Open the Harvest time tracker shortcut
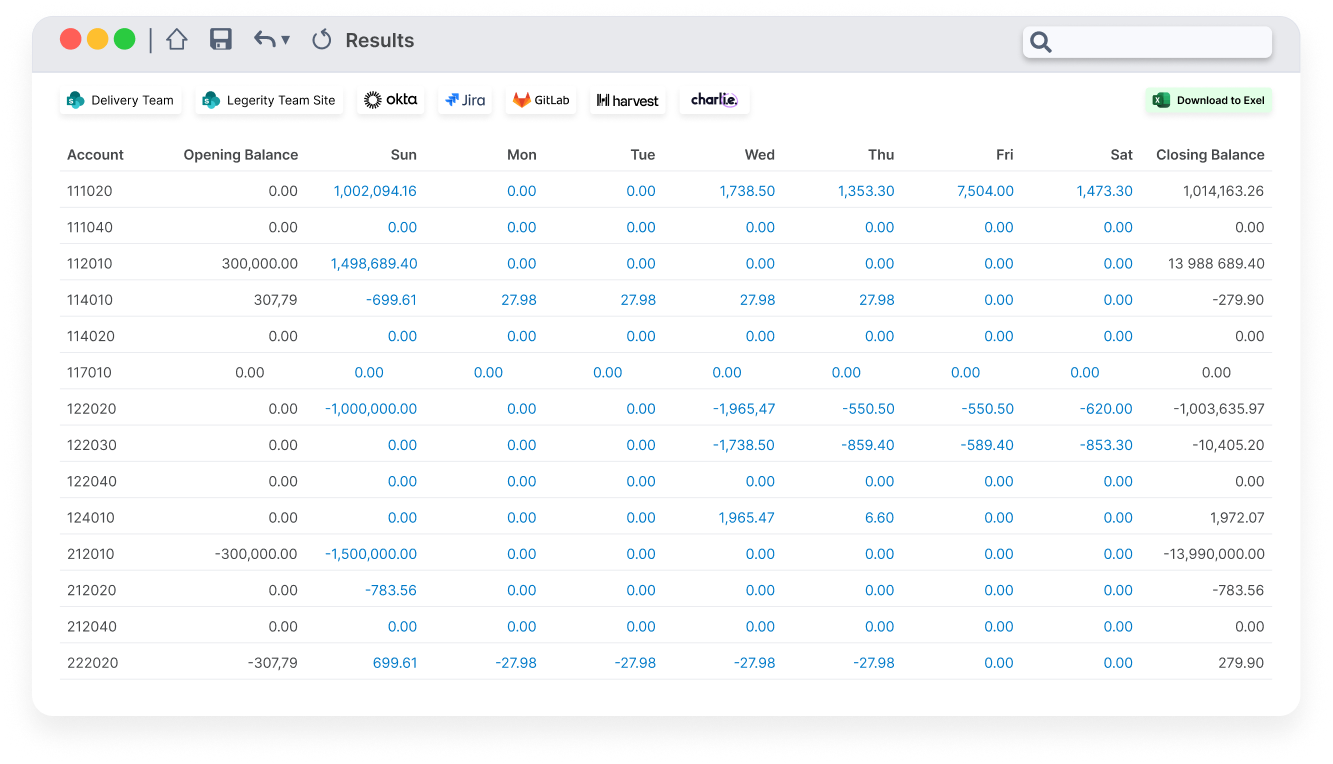This screenshot has width=1333, height=764. pos(627,99)
